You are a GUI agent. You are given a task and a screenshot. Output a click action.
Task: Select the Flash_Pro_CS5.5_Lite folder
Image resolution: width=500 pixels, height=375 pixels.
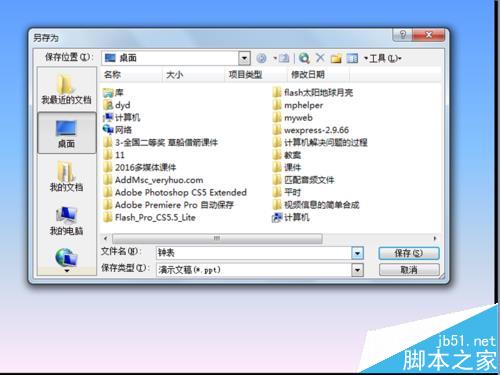tap(150, 217)
